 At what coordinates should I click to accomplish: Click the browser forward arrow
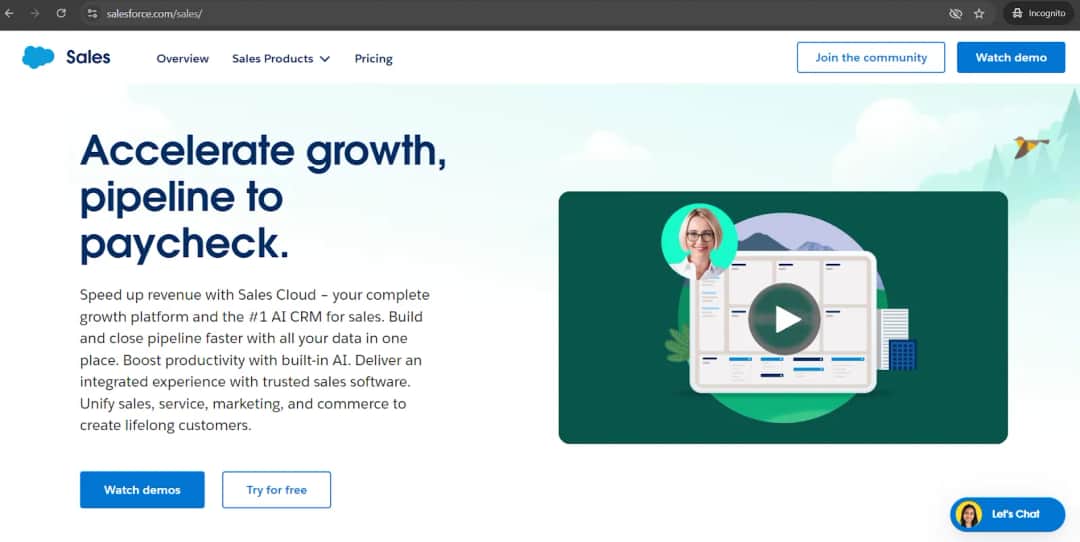(34, 13)
